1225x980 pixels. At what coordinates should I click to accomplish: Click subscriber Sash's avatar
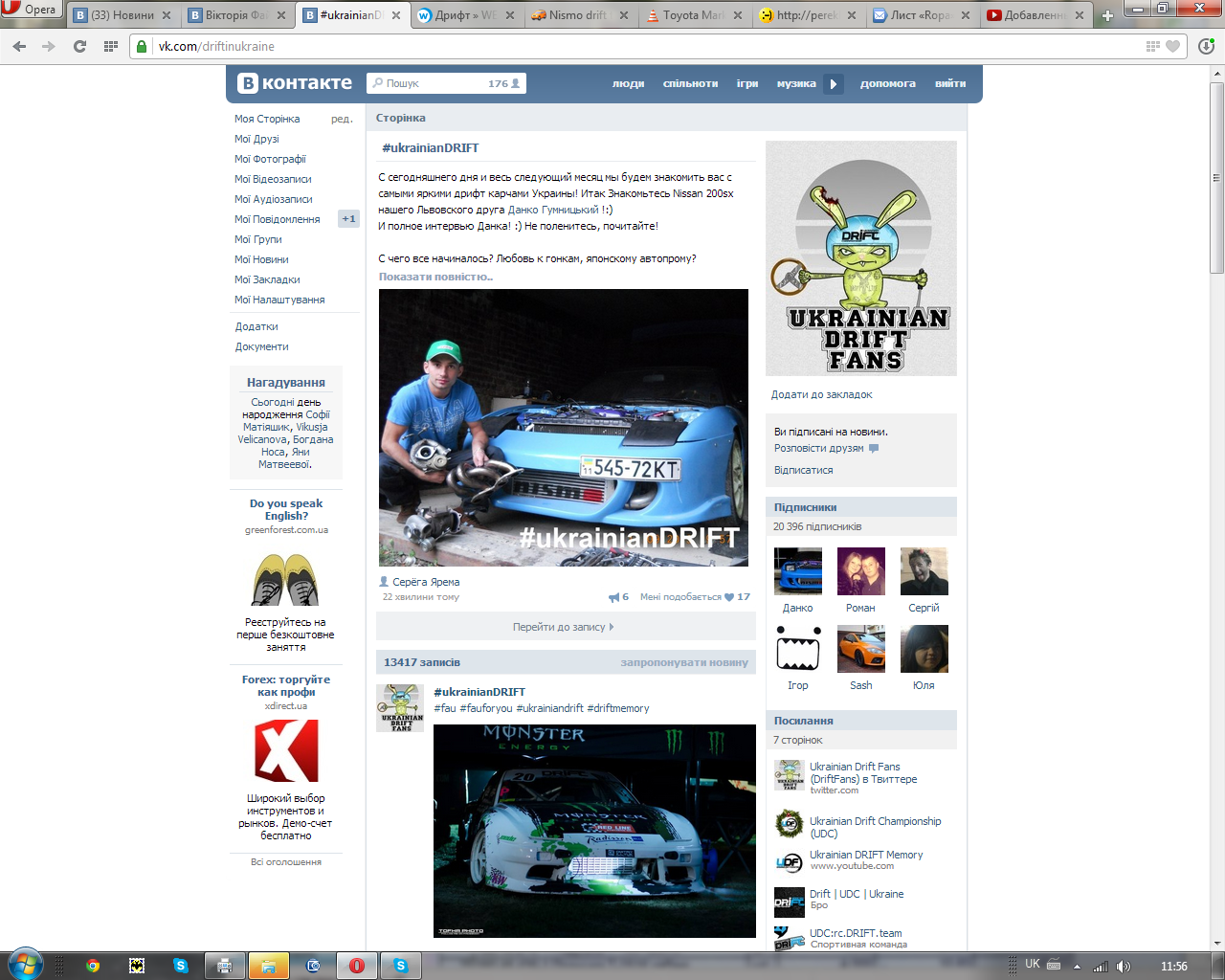coord(861,649)
